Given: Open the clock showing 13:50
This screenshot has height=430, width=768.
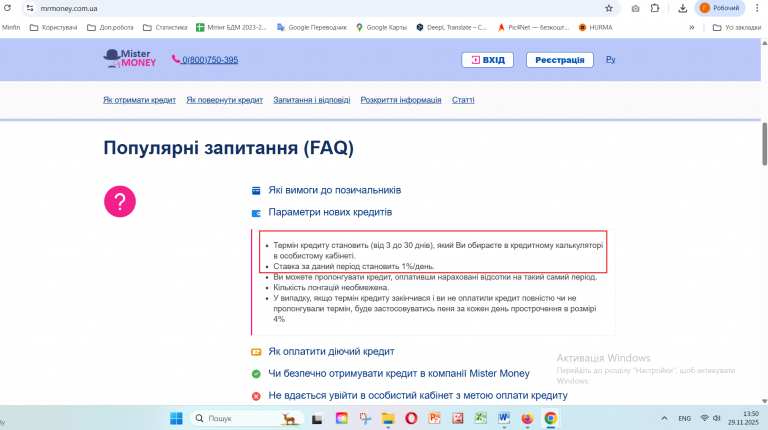Looking at the screenshot, I should pos(744,418).
